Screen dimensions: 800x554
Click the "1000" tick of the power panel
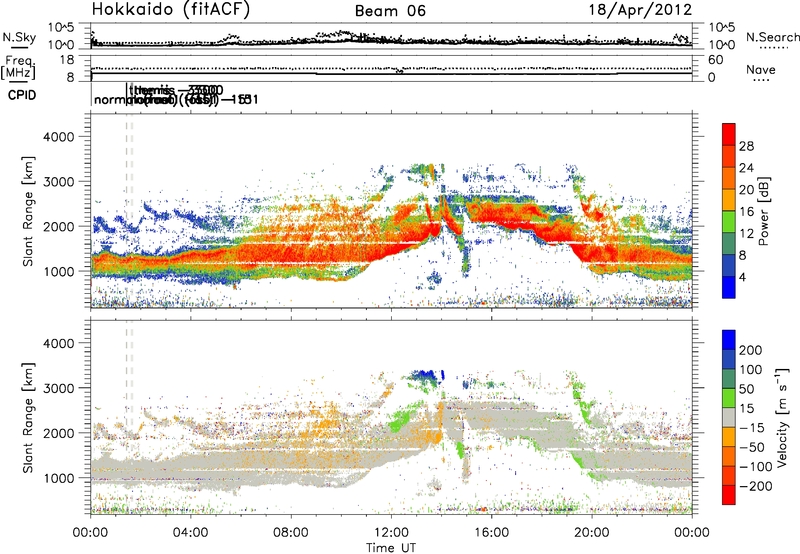coord(58,271)
